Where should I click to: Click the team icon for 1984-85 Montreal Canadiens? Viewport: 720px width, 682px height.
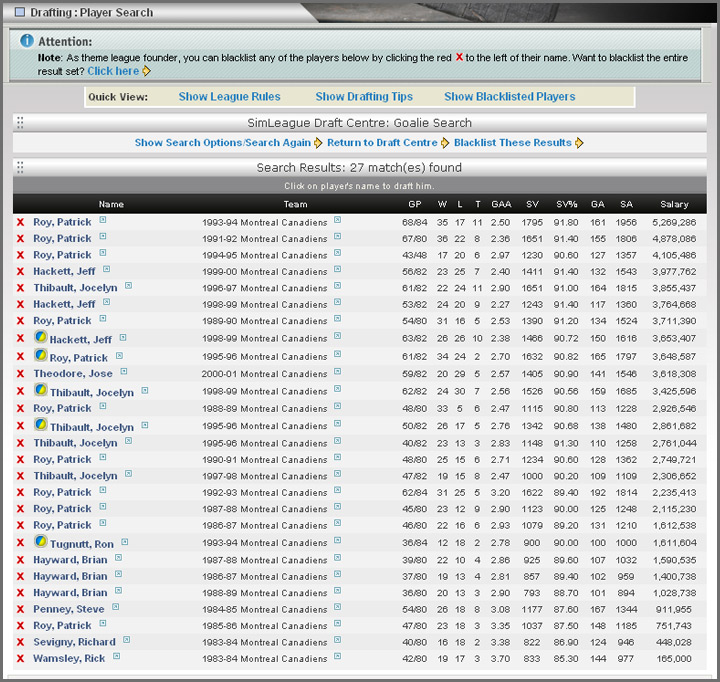(337, 608)
